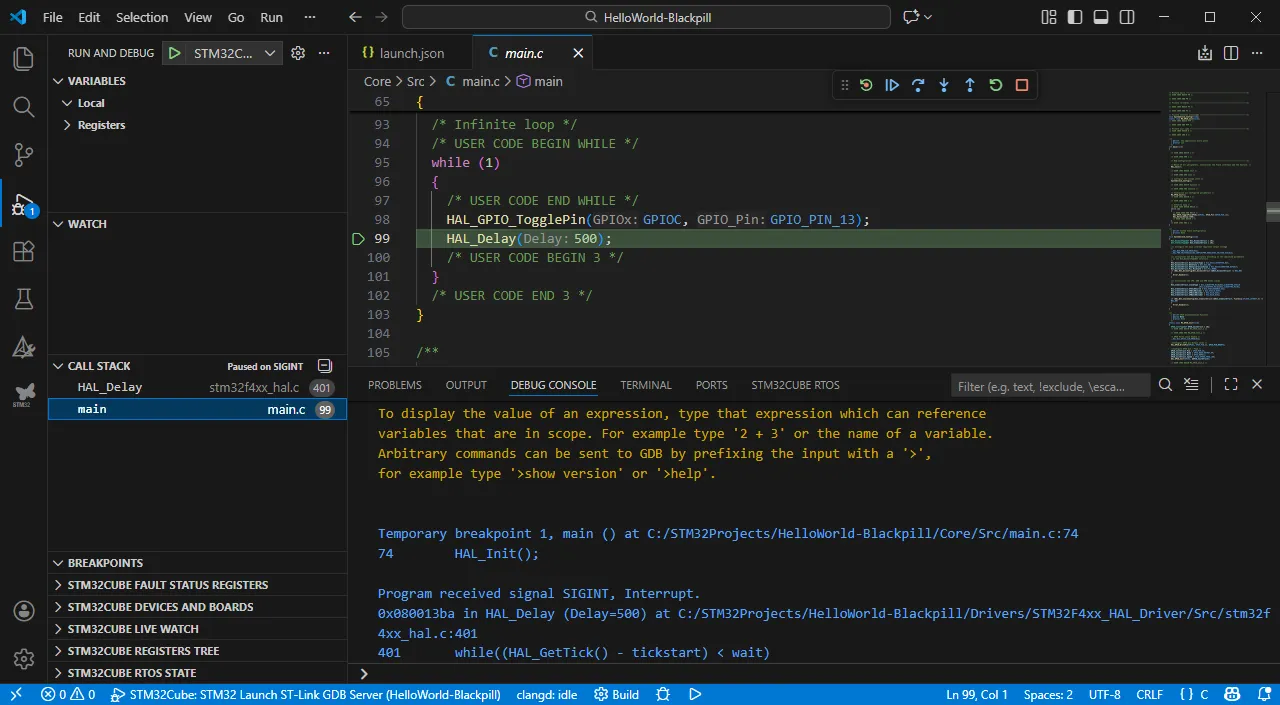Open the STM32 butterfly extension view
1280x705 pixels.
pyautogui.click(x=23, y=394)
